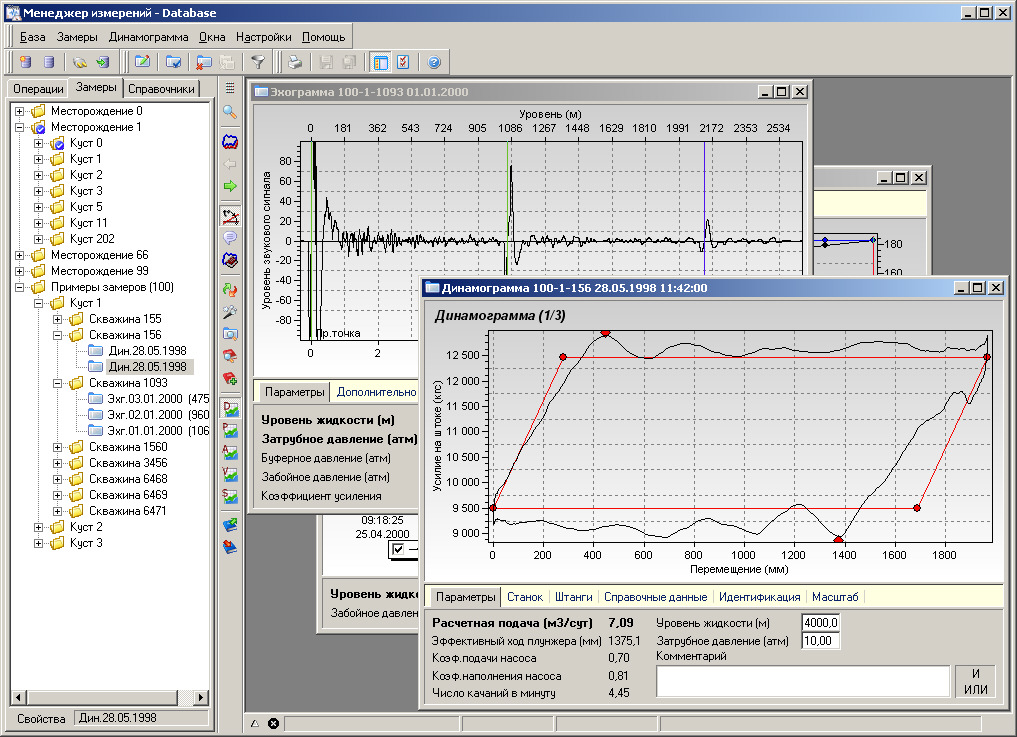Toggle the checklist icon button in toolbar
This screenshot has width=1017, height=737.
pyautogui.click(x=402, y=62)
